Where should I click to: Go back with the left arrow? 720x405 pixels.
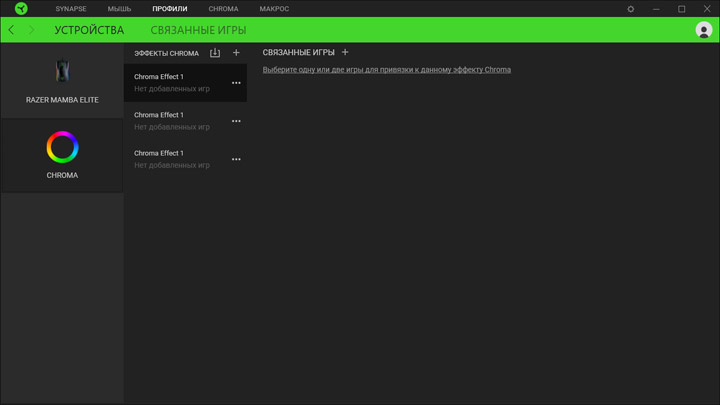11,30
